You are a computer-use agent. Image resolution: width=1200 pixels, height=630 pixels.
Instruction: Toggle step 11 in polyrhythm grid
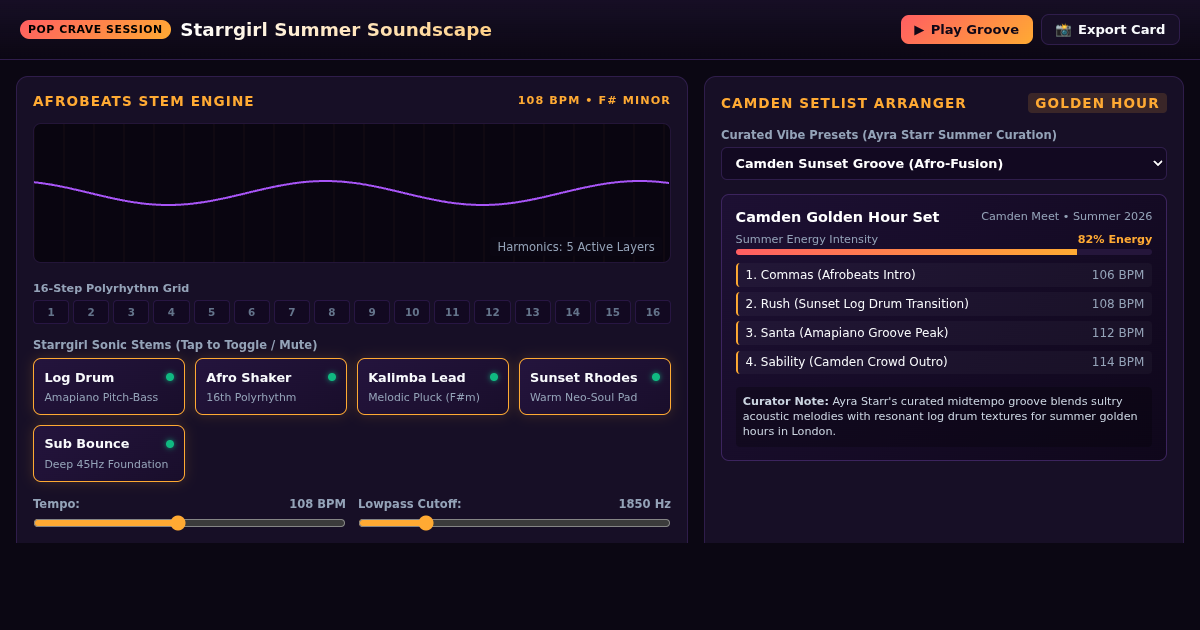pos(452,312)
